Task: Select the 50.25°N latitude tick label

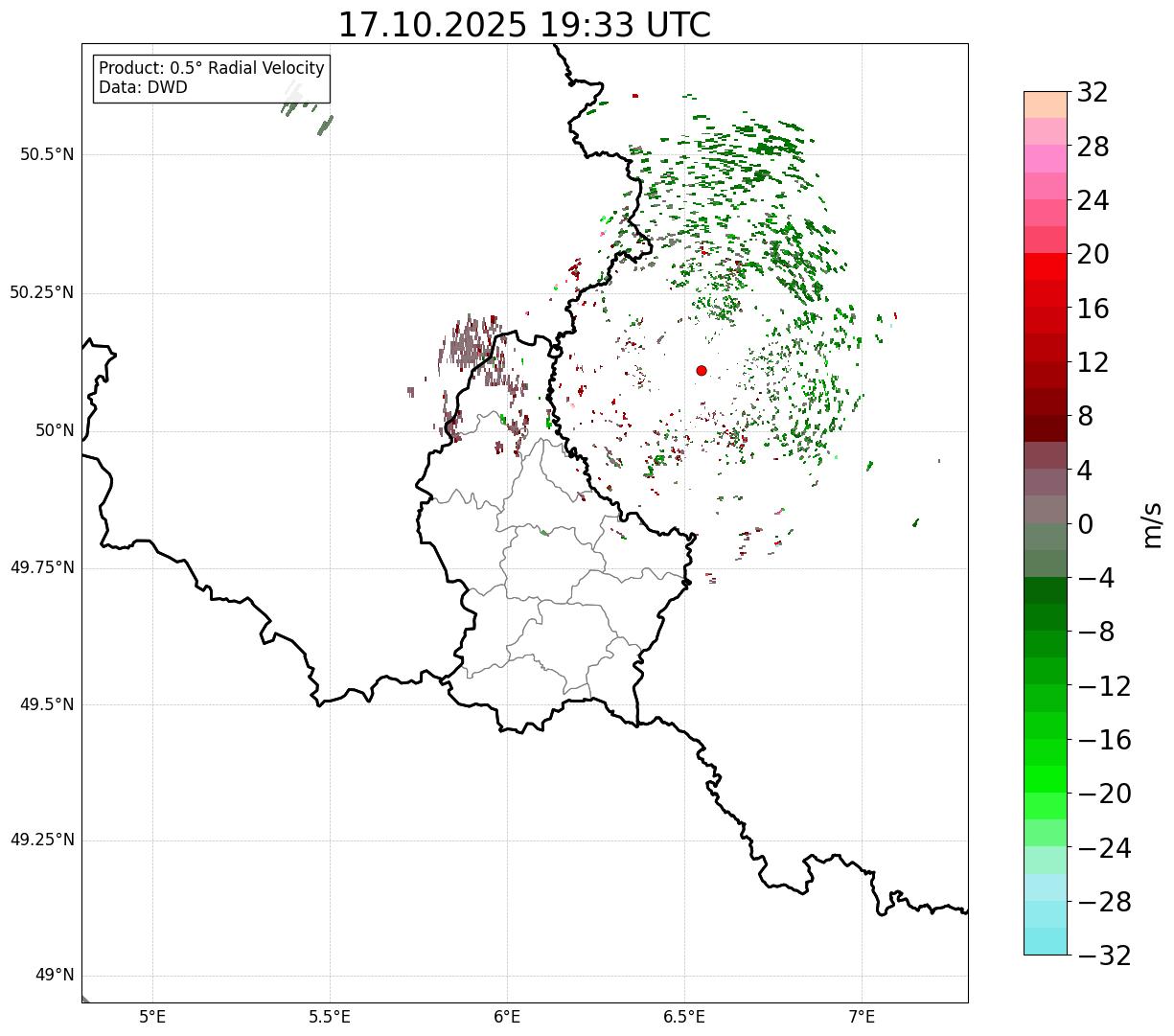Action: (42, 292)
